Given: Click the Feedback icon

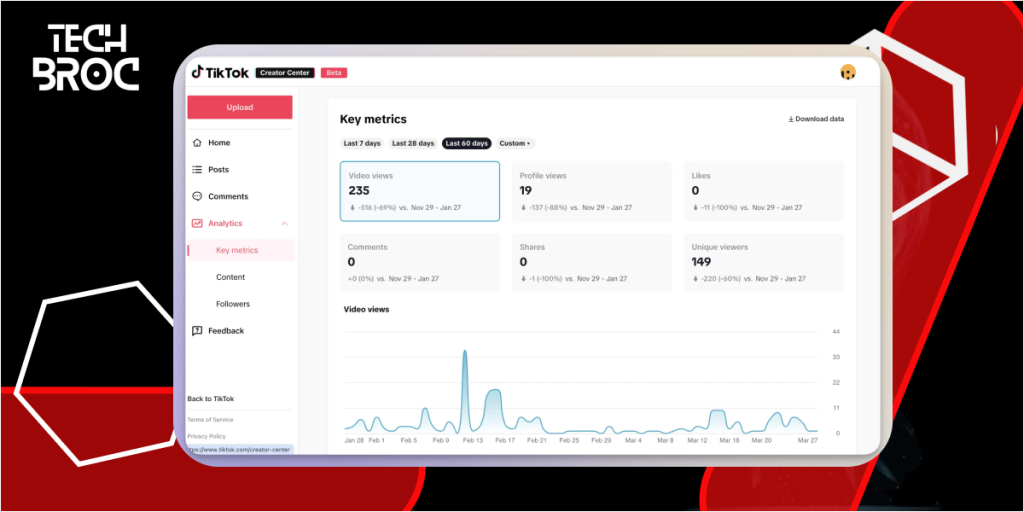Looking at the screenshot, I should [x=197, y=330].
